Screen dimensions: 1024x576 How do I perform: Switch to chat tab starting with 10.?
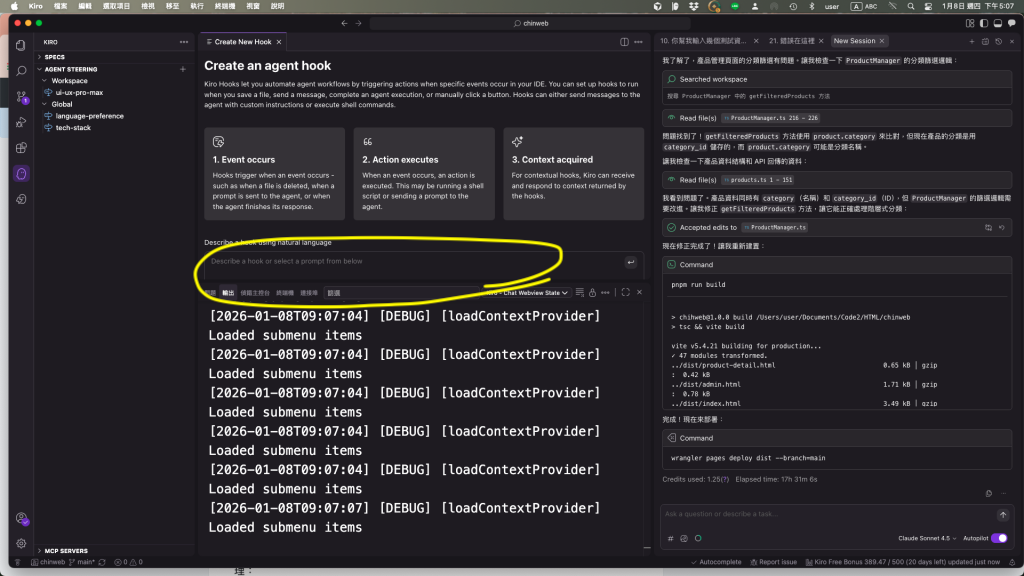703,41
